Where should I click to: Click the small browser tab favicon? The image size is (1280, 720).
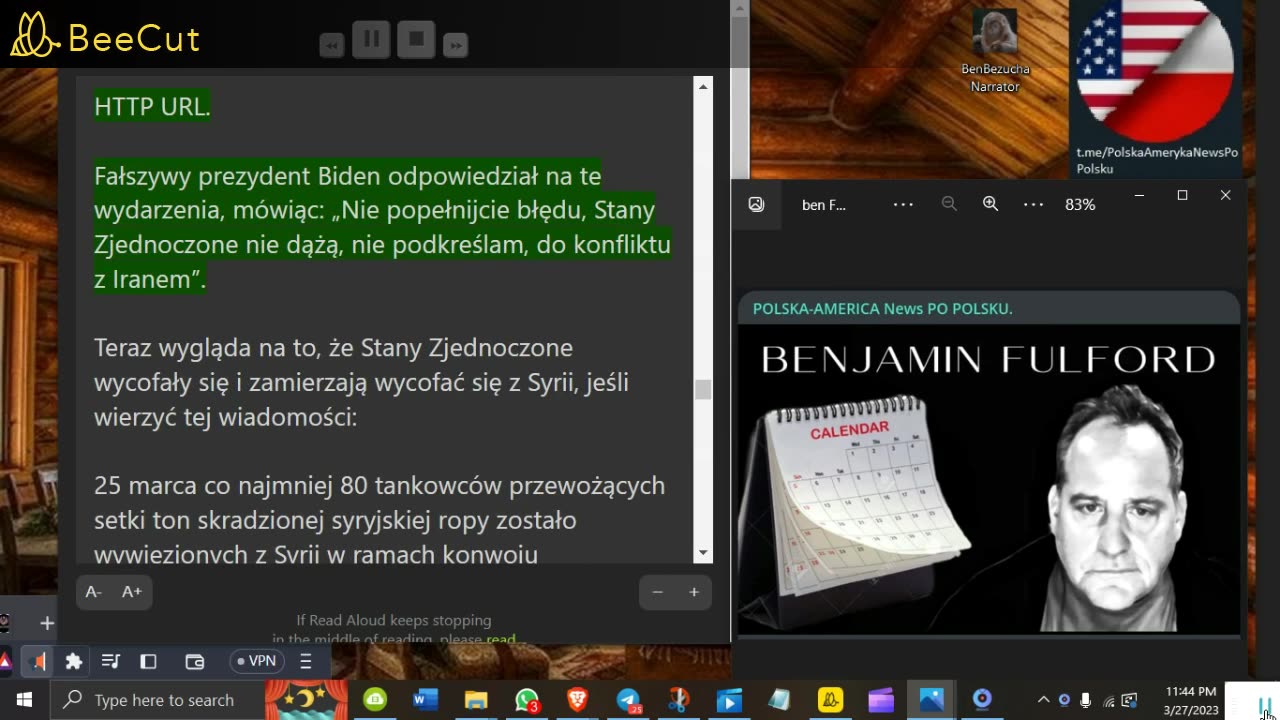[x=5, y=623]
